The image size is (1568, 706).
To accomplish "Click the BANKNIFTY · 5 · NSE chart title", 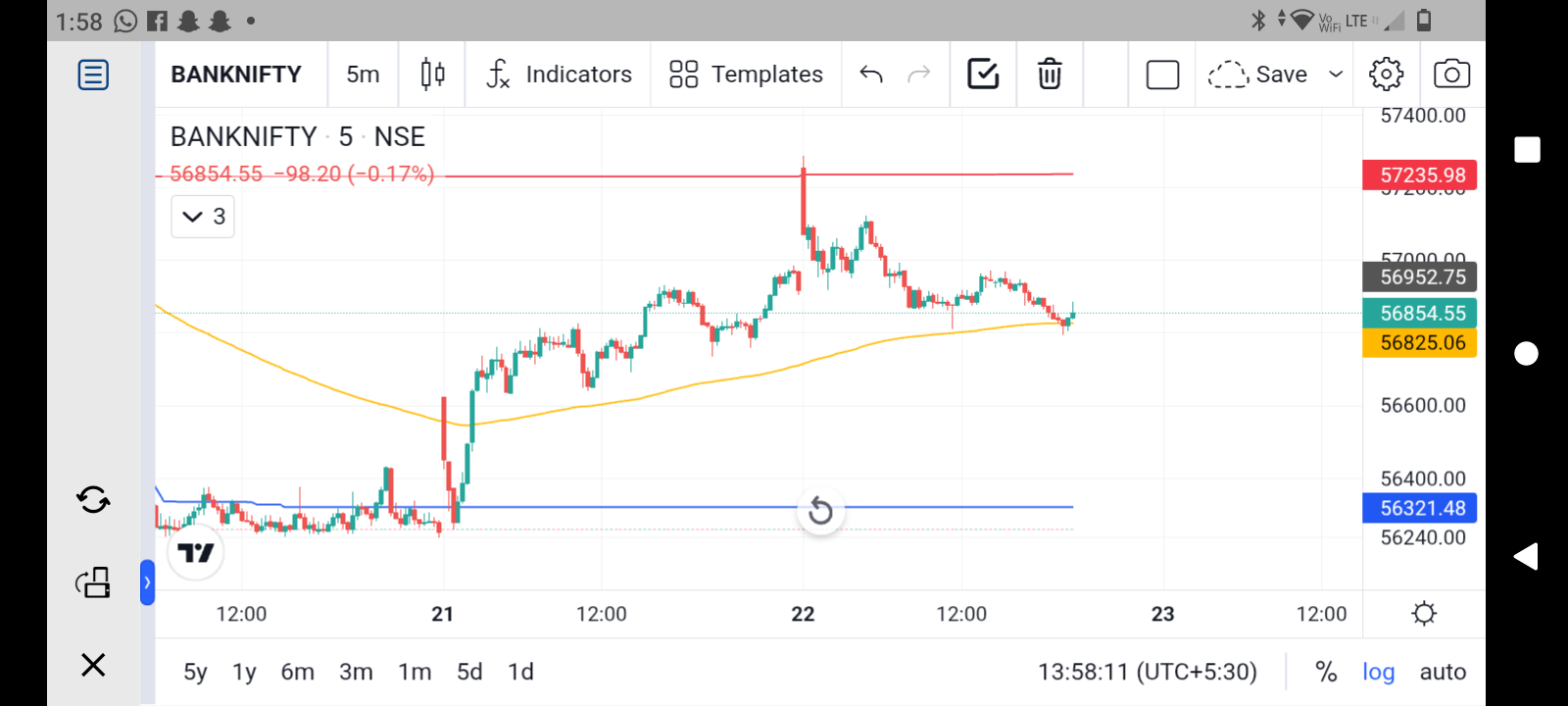I will [298, 136].
